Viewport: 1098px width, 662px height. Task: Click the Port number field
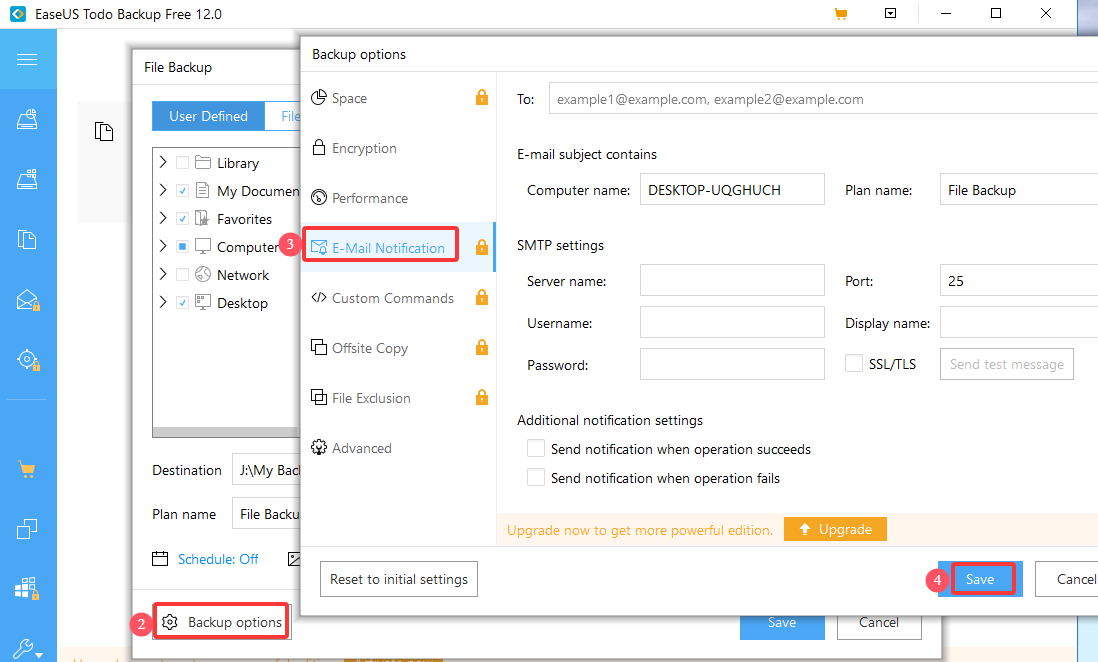1019,281
